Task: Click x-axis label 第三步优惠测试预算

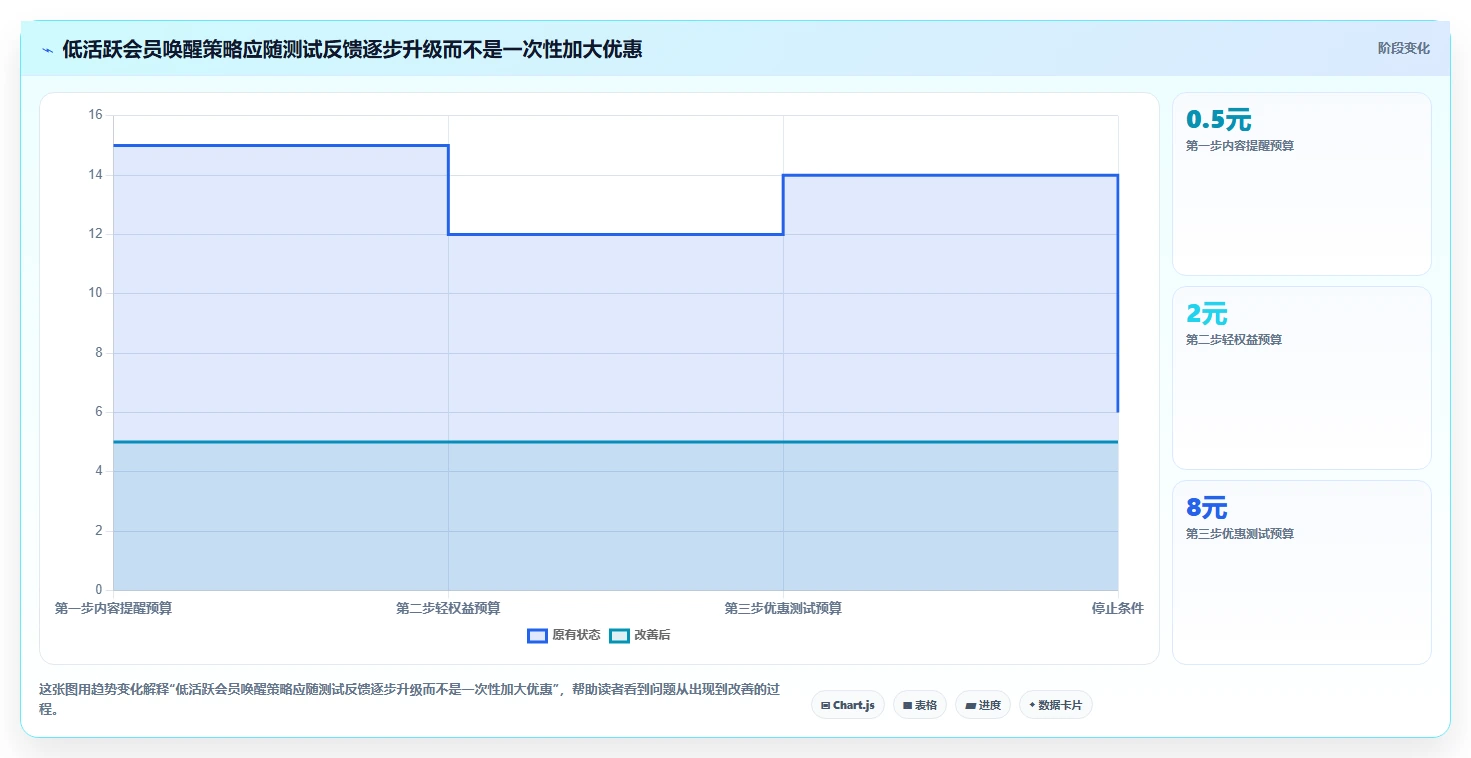Action: tap(783, 608)
